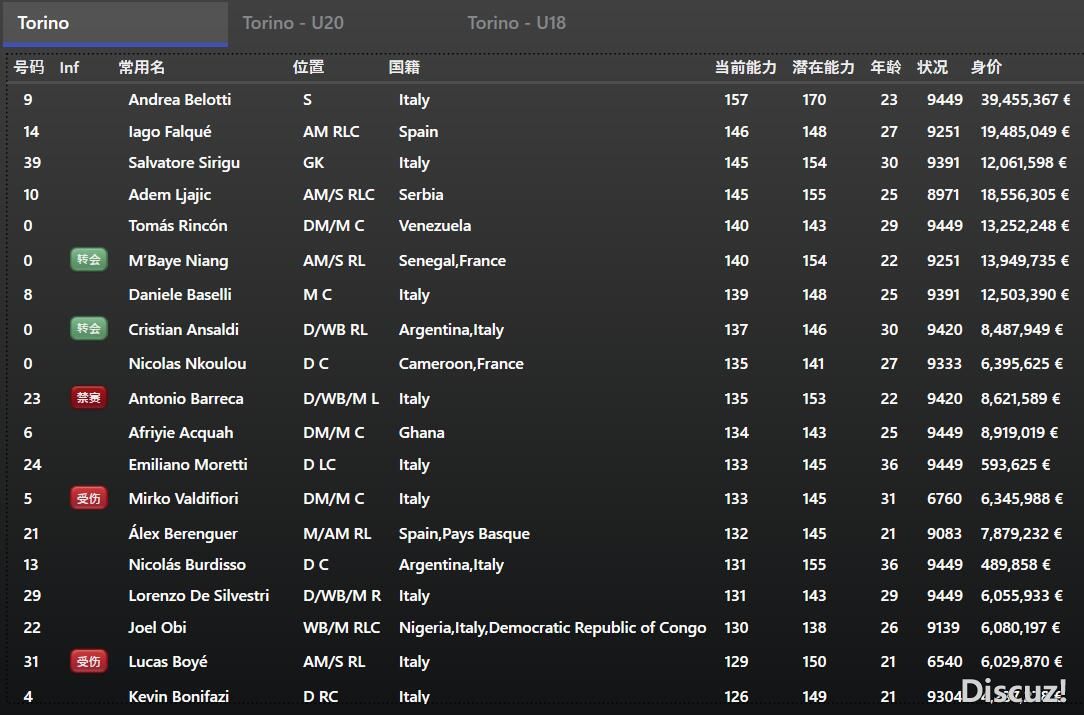The image size is (1084, 715).
Task: Click Iago Falqué's position AM RLC
Action: (331, 131)
